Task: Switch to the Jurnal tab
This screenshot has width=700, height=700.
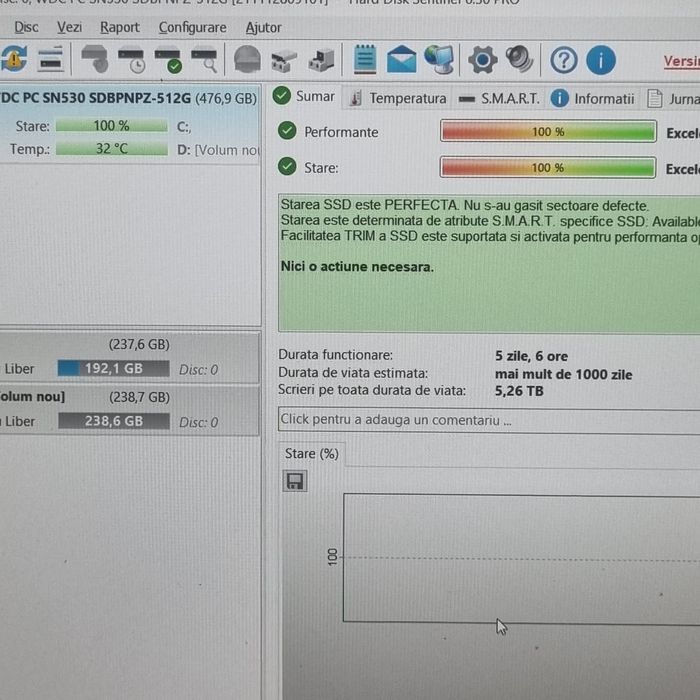Action: tap(673, 99)
